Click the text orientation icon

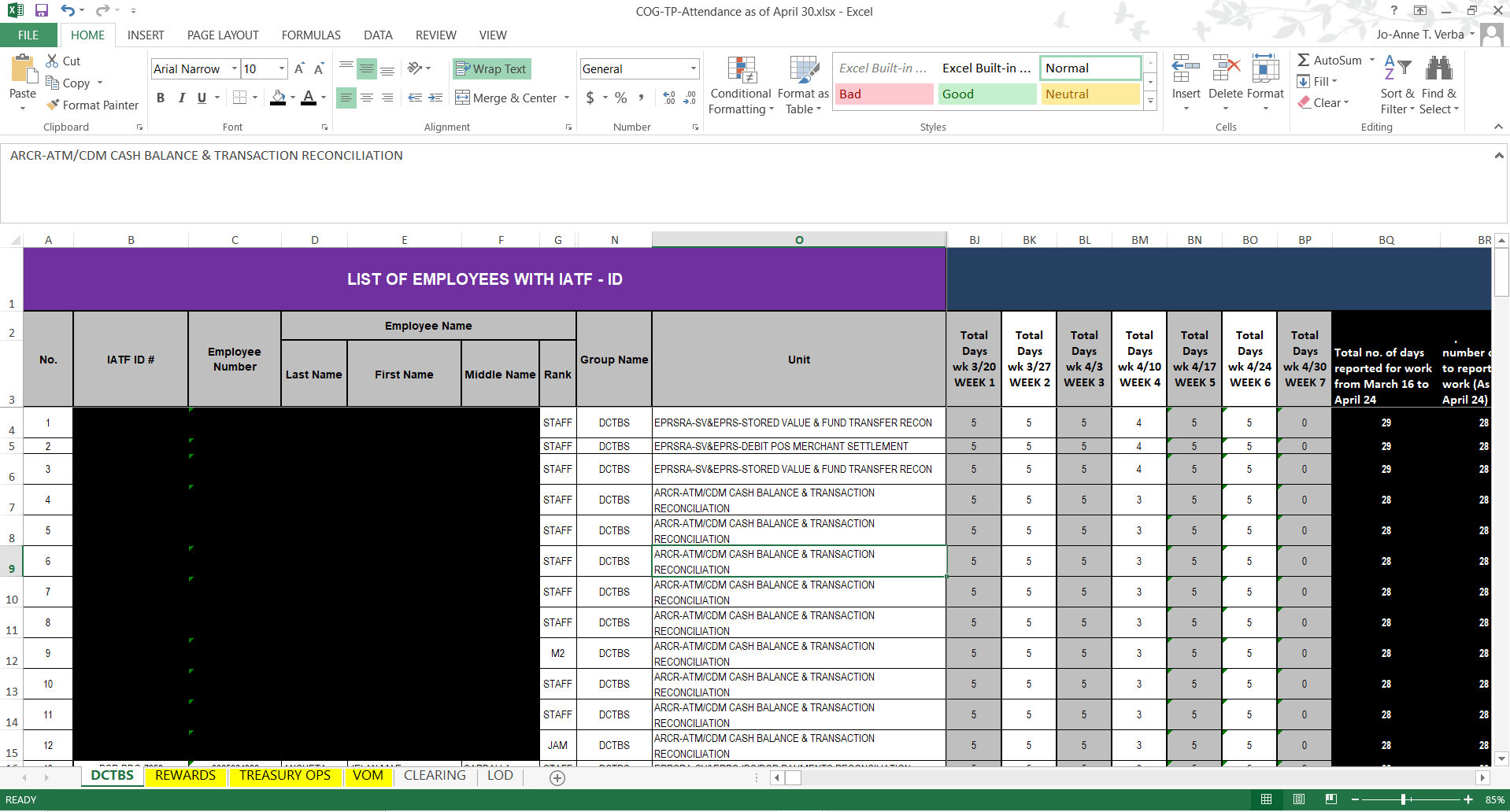coord(415,68)
